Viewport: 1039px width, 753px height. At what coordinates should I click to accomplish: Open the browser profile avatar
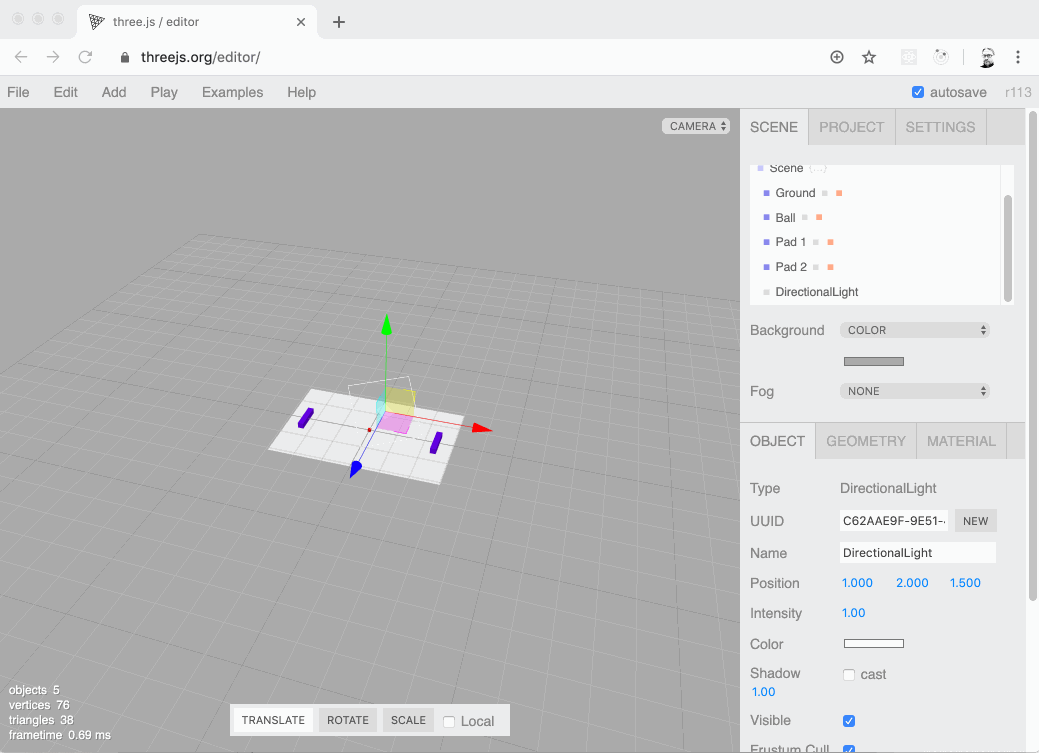987,58
